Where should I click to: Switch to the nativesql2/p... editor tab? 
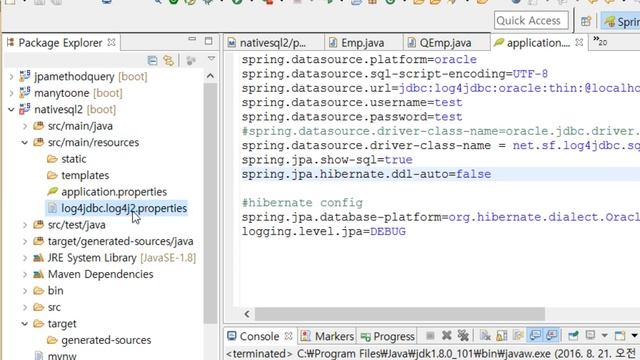[273, 43]
